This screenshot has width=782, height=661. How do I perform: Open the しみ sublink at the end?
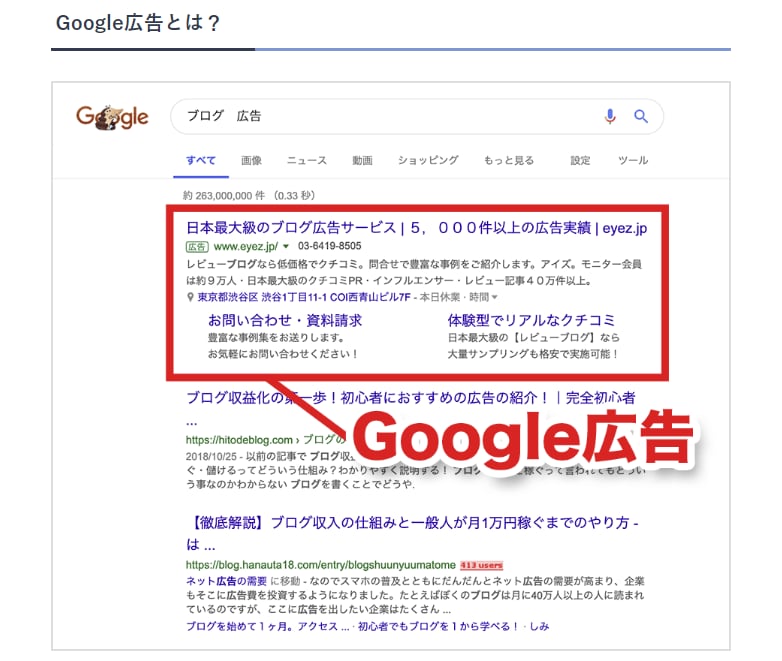(x=539, y=627)
